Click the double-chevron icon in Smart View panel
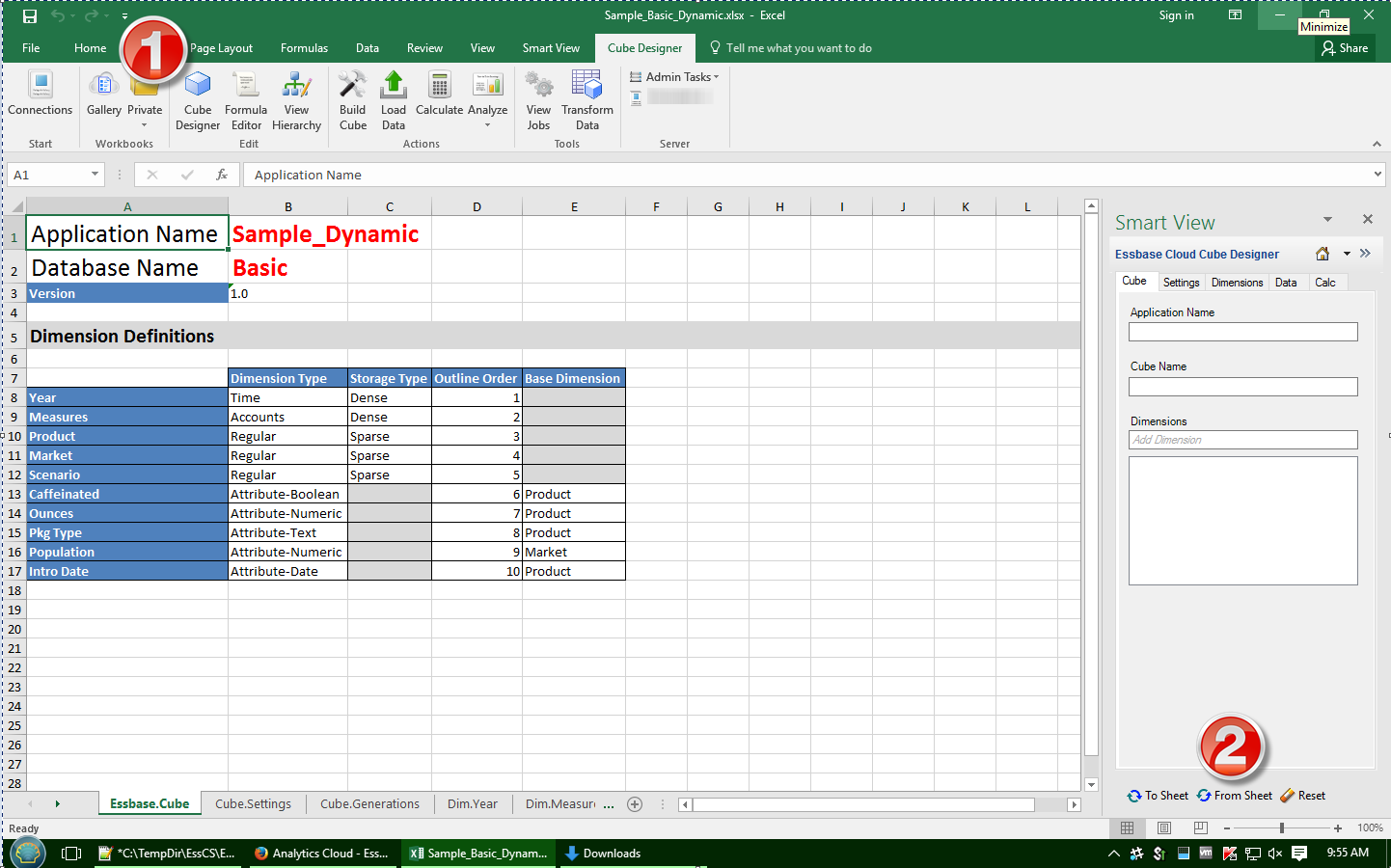The image size is (1391, 868). [1365, 254]
